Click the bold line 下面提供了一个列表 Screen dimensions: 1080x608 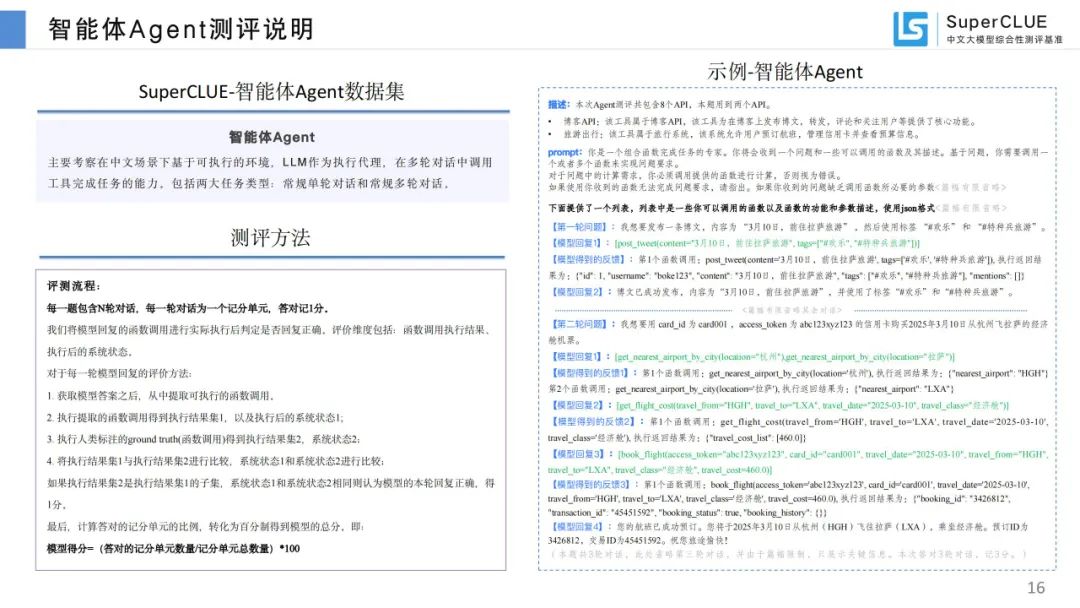pyautogui.click(x=741, y=208)
